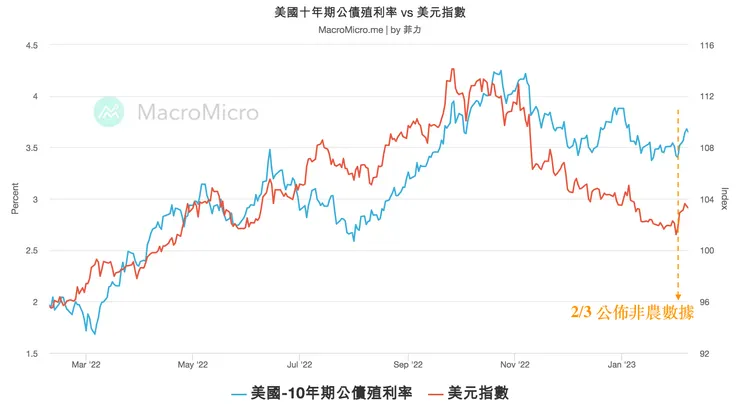Viewport: 740px width, 416px height.
Task: Select the Nov '22 x-axis label
Action: [x=514, y=366]
